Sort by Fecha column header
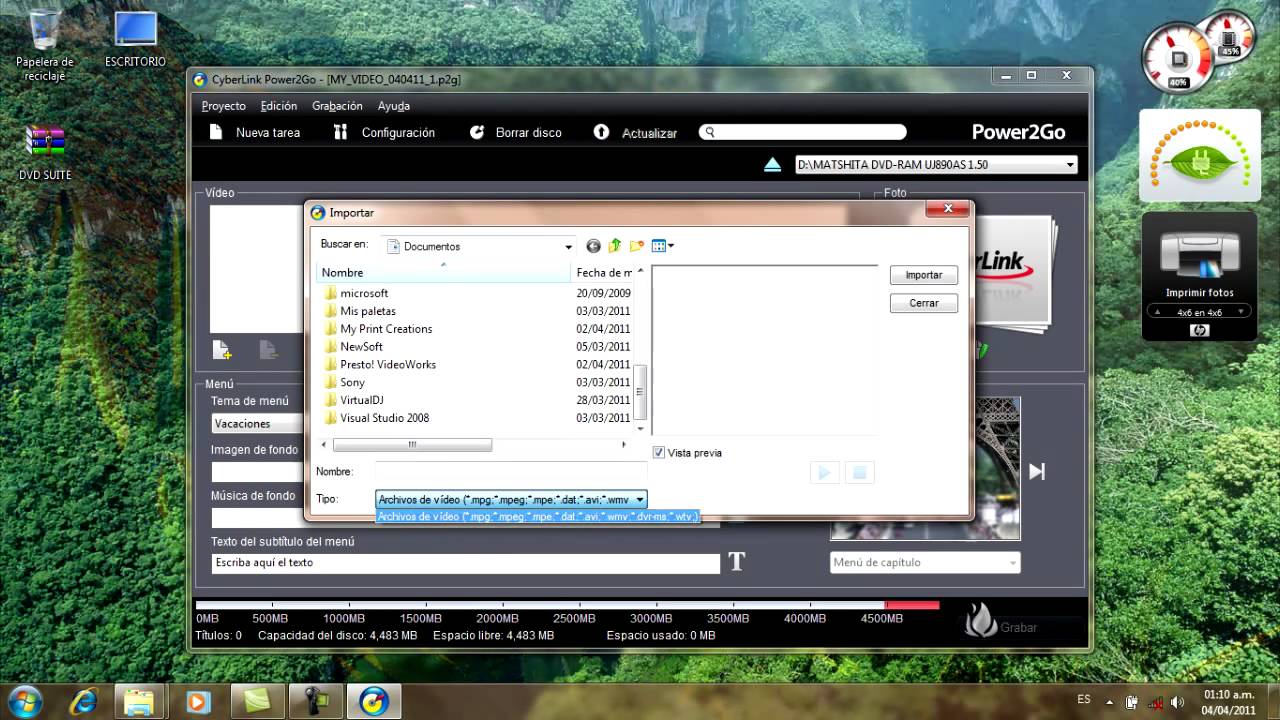Image resolution: width=1280 pixels, height=720 pixels. coord(604,272)
